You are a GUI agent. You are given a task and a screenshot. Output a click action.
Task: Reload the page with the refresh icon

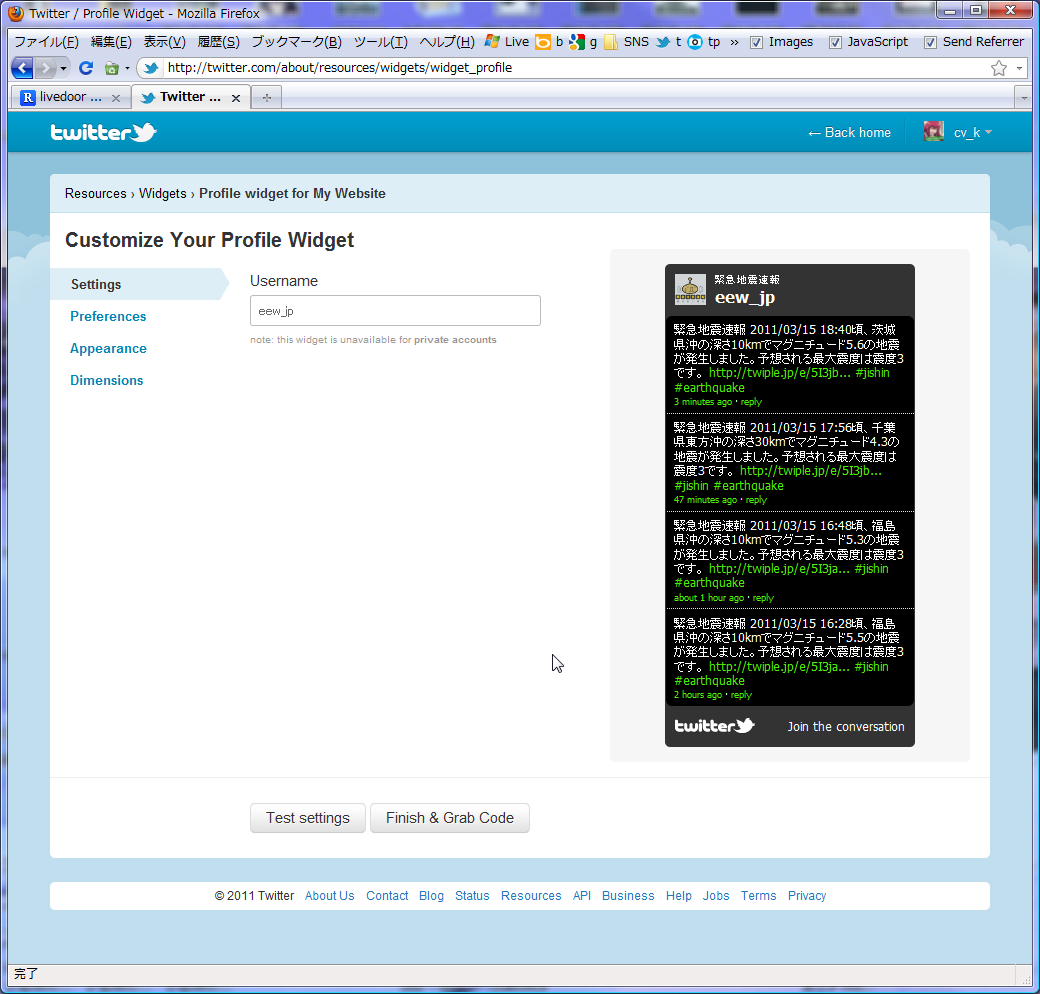pyautogui.click(x=86, y=68)
